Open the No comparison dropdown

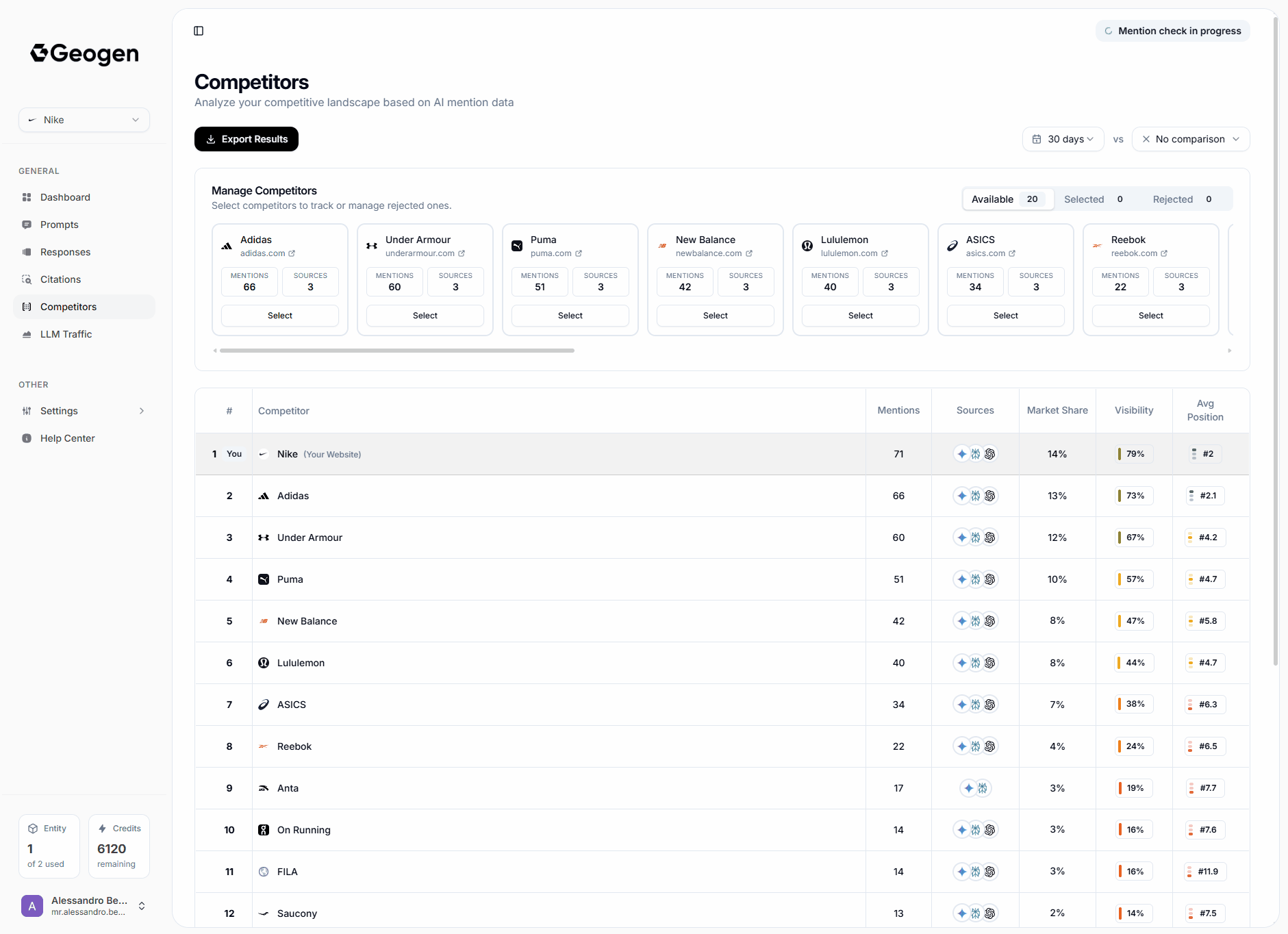1191,139
